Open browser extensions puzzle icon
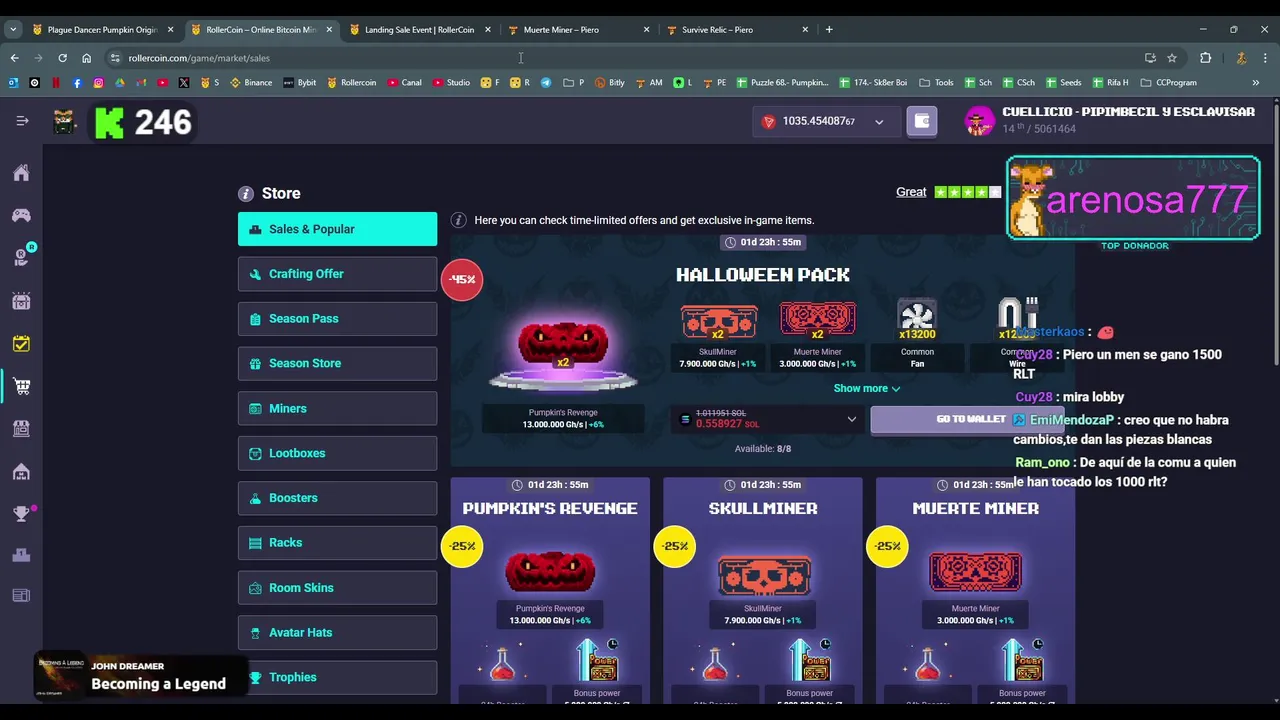Screen dimensions: 1280x720 click(1205, 58)
